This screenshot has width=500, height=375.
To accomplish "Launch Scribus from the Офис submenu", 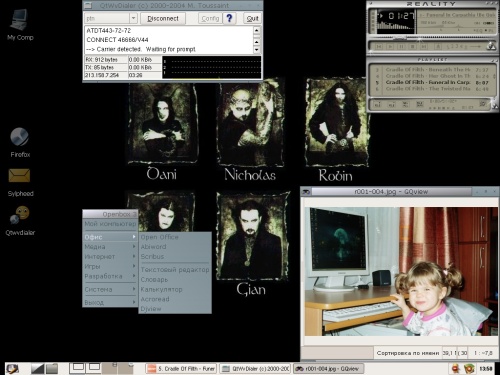I will (175, 256).
